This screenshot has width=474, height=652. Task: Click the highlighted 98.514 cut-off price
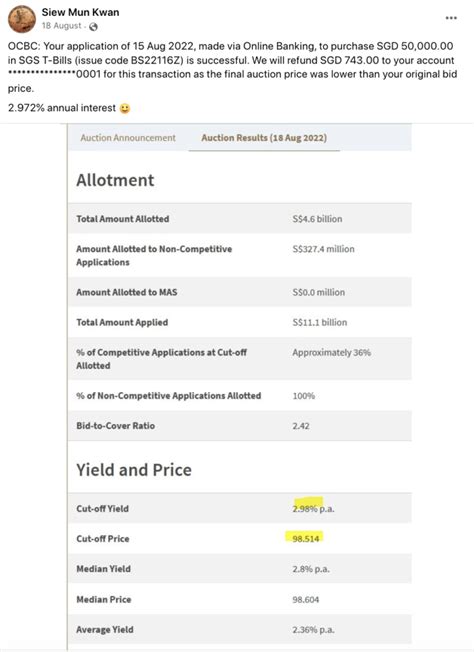(306, 538)
